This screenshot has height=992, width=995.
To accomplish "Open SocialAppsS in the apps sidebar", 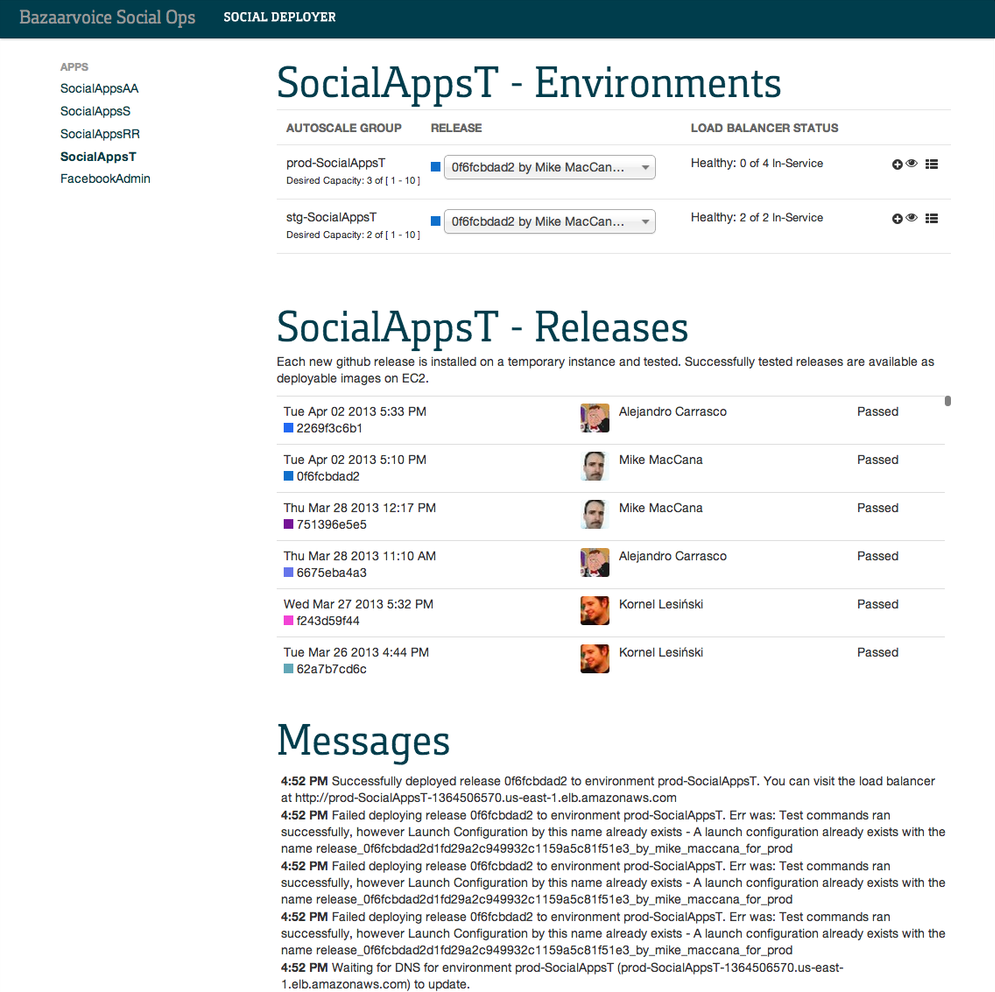I will pyautogui.click(x=95, y=111).
